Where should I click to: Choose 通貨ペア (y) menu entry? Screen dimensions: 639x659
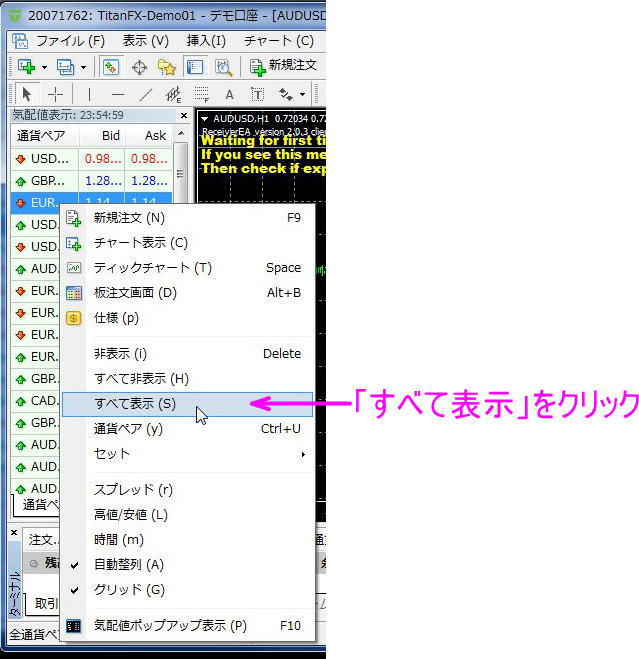[x=187, y=429]
